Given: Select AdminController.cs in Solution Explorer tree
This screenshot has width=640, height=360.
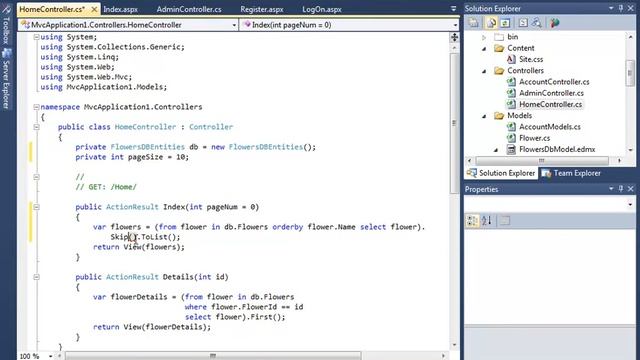Looking at the screenshot, I should click(551, 93).
